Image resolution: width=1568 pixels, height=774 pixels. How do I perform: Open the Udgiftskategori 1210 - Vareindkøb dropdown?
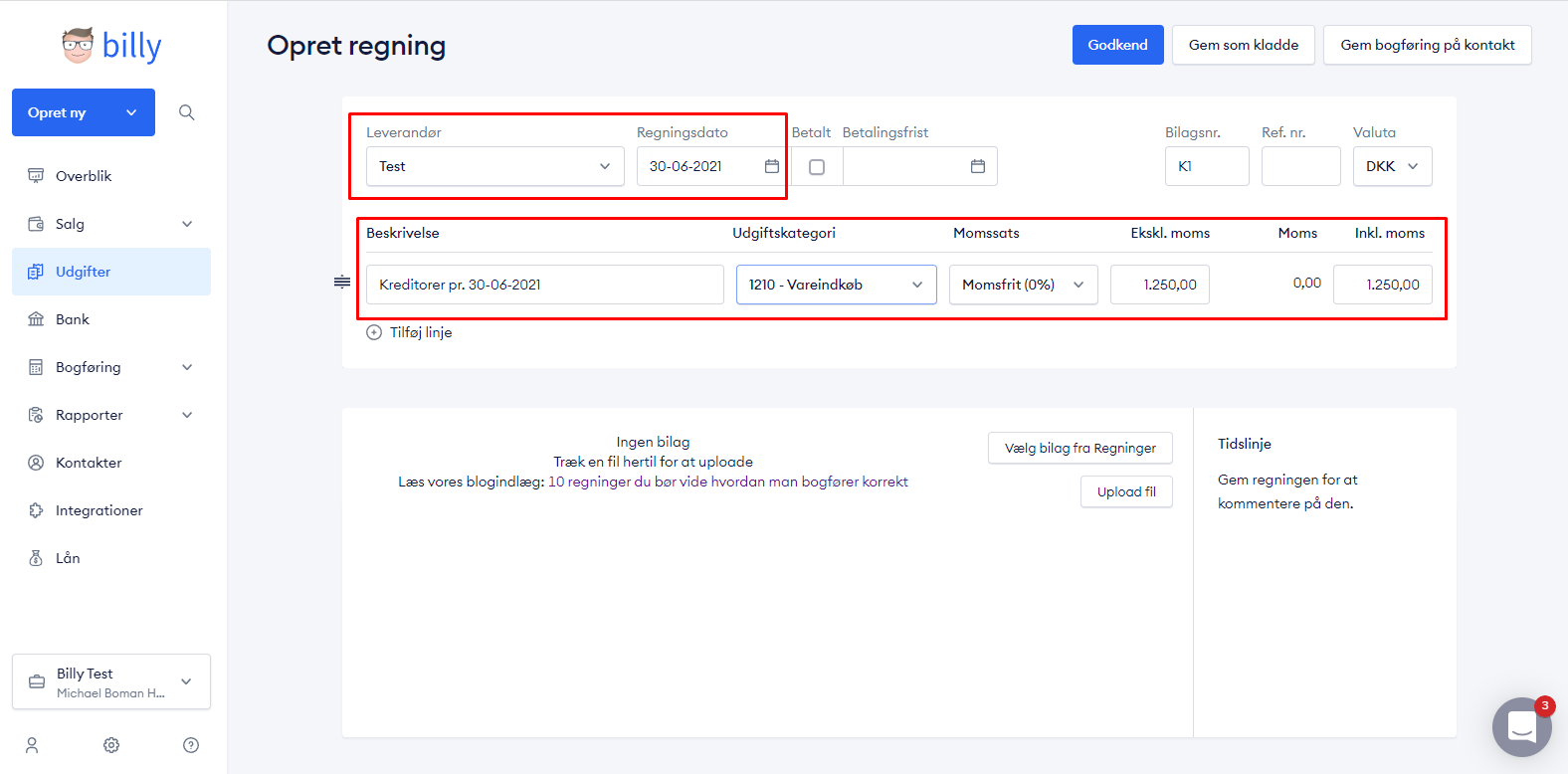click(x=837, y=285)
